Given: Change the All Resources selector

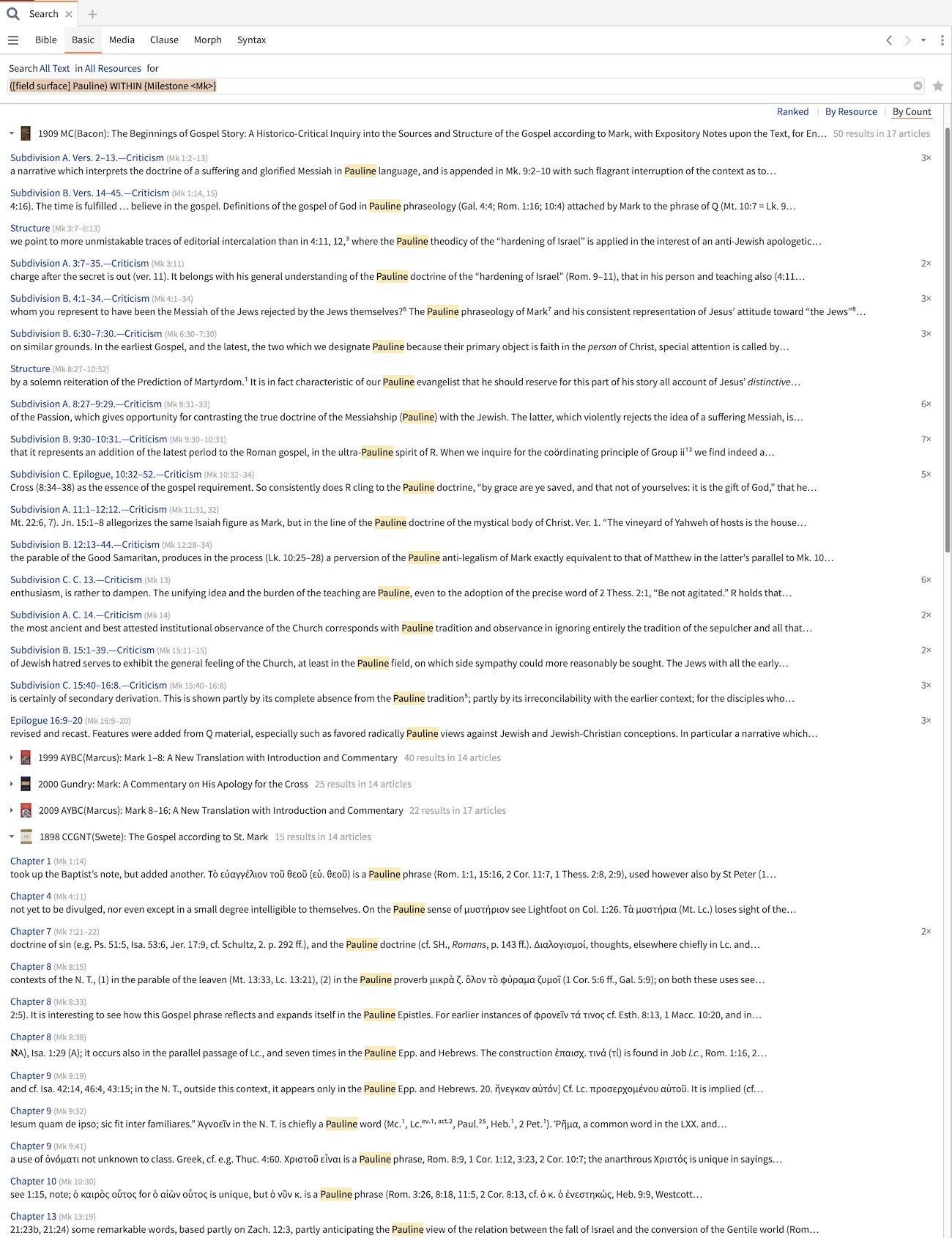Looking at the screenshot, I should pyautogui.click(x=113, y=68).
